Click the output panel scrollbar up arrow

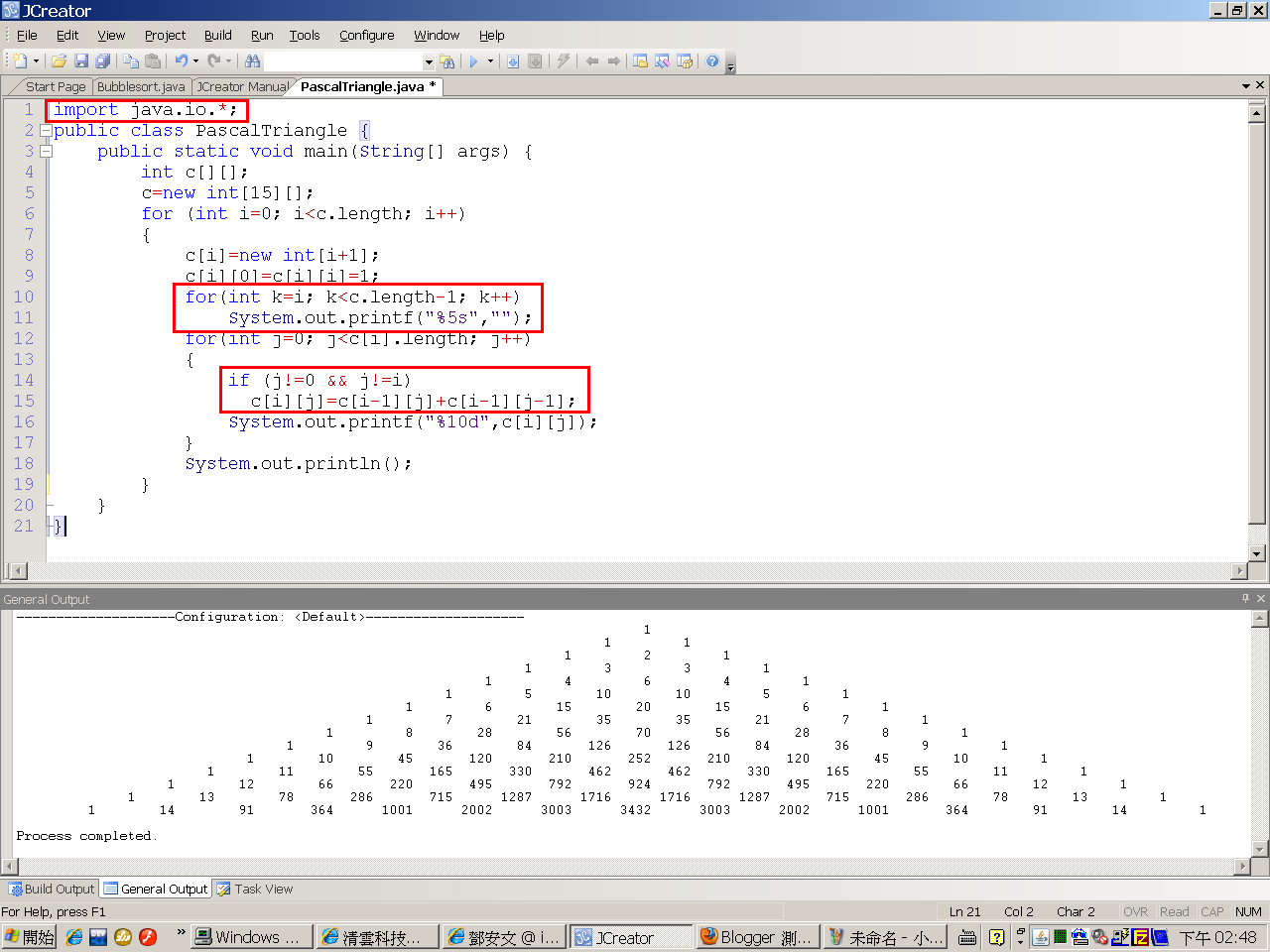[1260, 619]
